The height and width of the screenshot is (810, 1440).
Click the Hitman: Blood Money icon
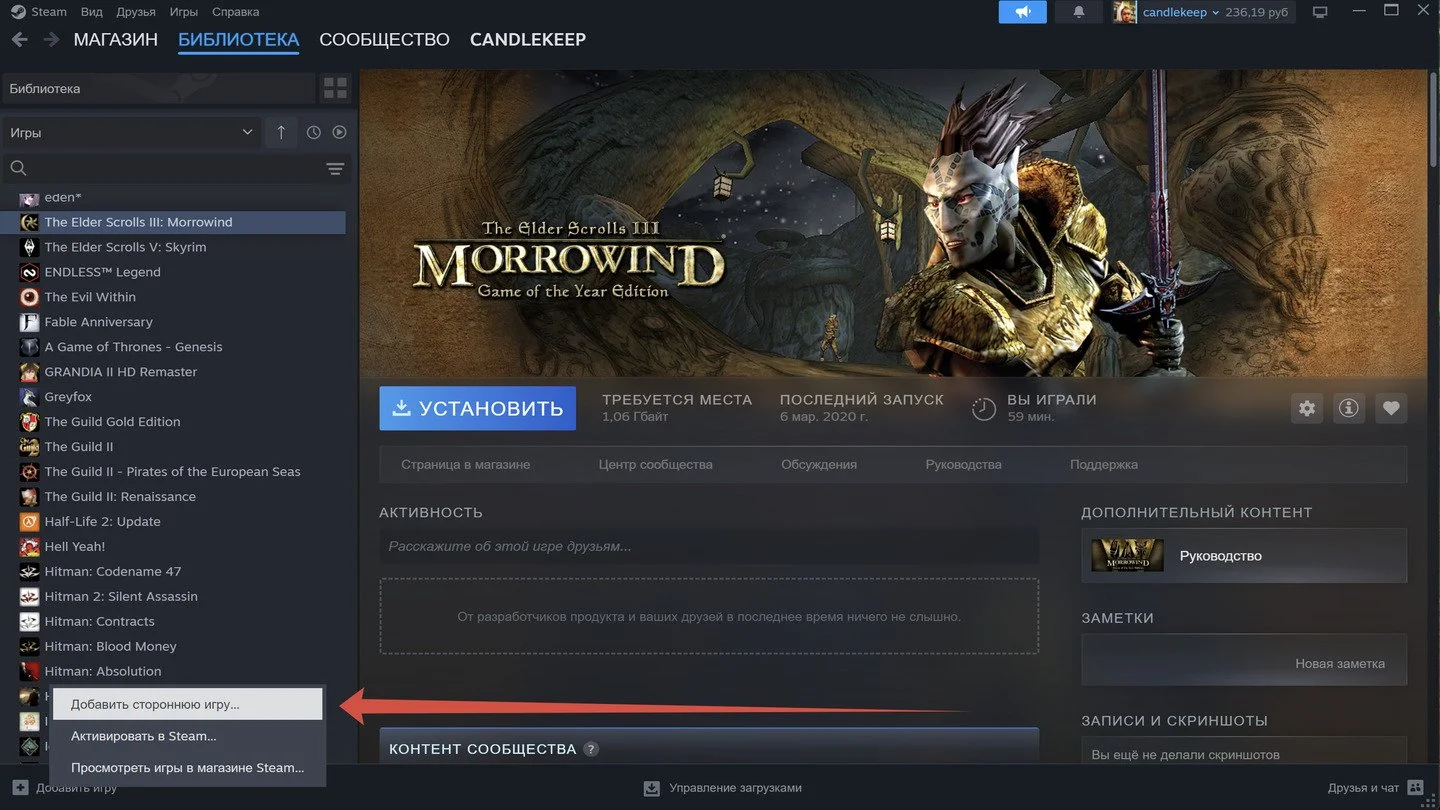click(29, 647)
